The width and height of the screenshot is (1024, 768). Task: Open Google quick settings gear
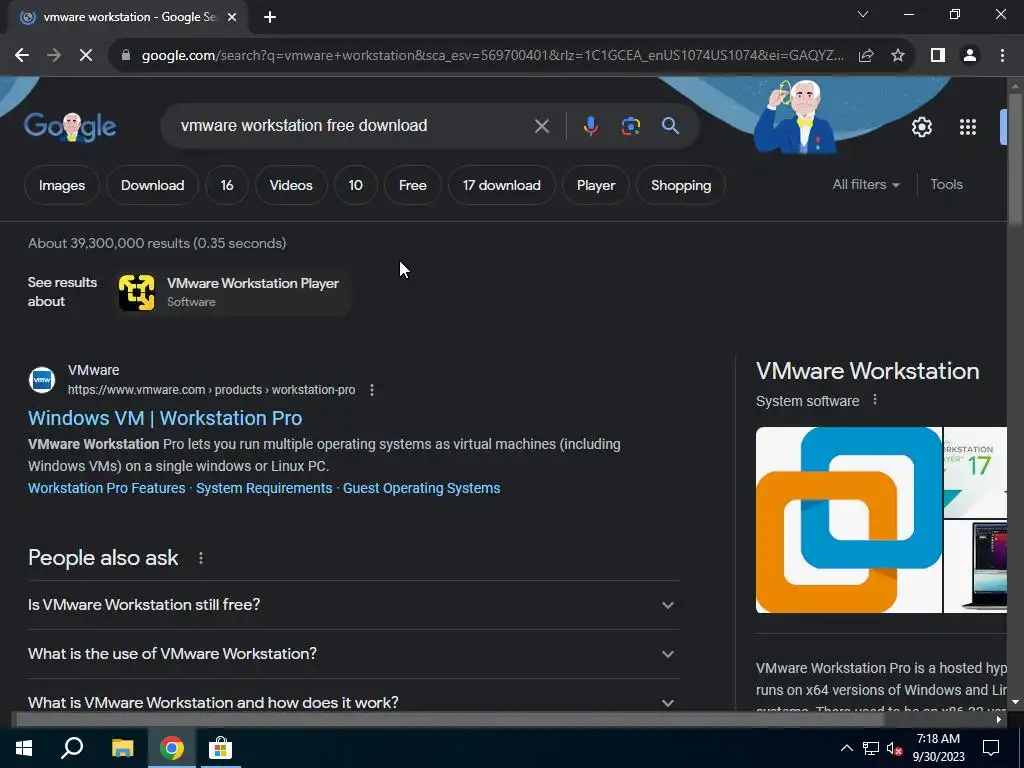pos(921,127)
